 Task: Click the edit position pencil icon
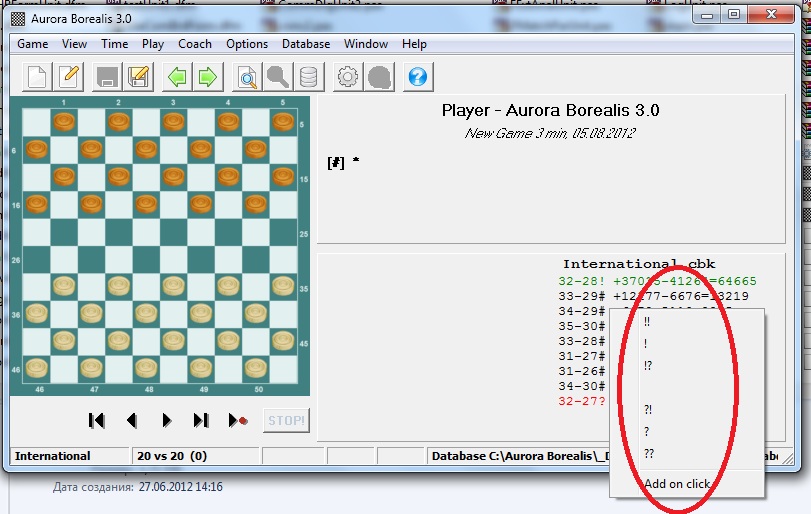coord(69,76)
